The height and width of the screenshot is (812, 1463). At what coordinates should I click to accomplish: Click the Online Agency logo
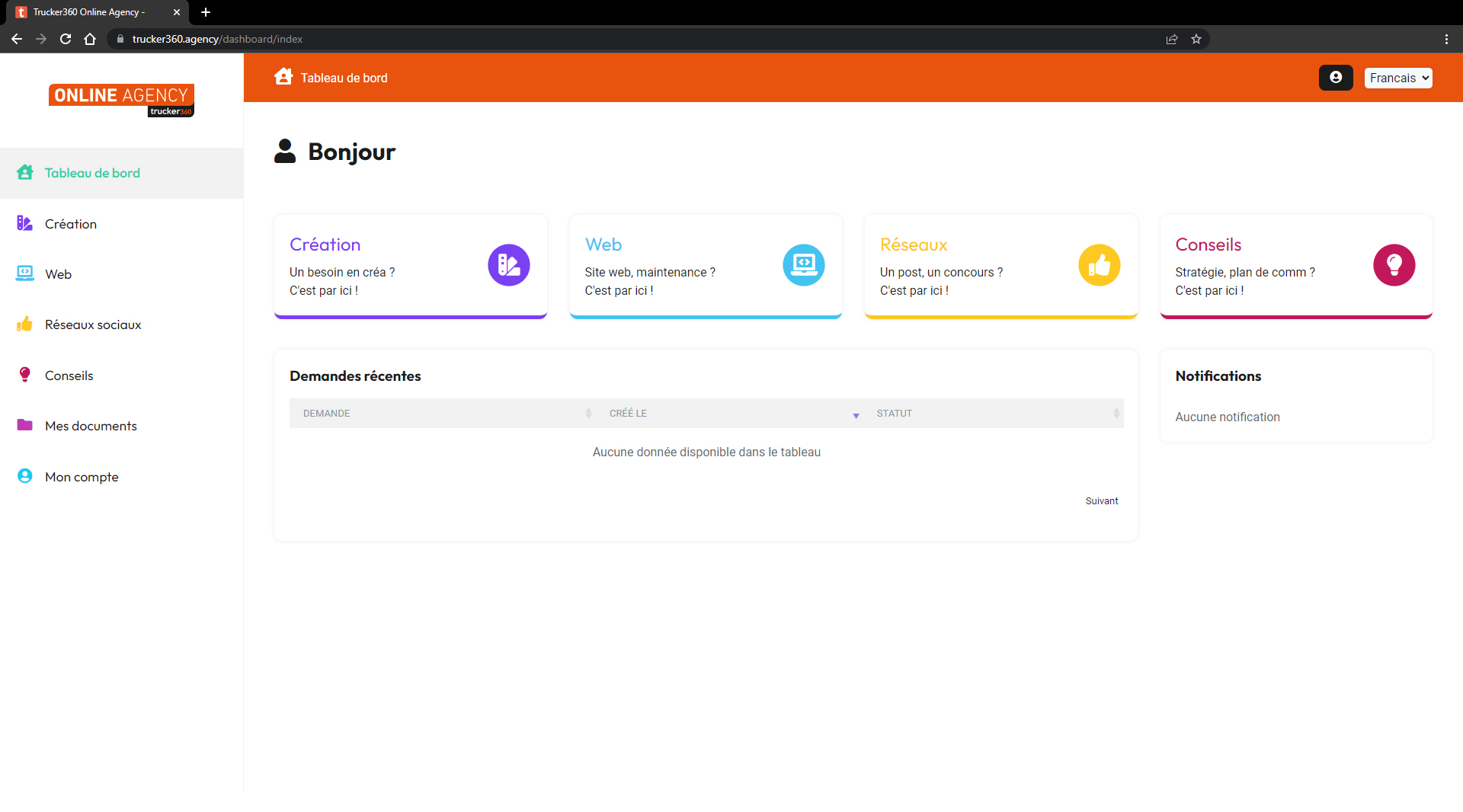point(121,100)
